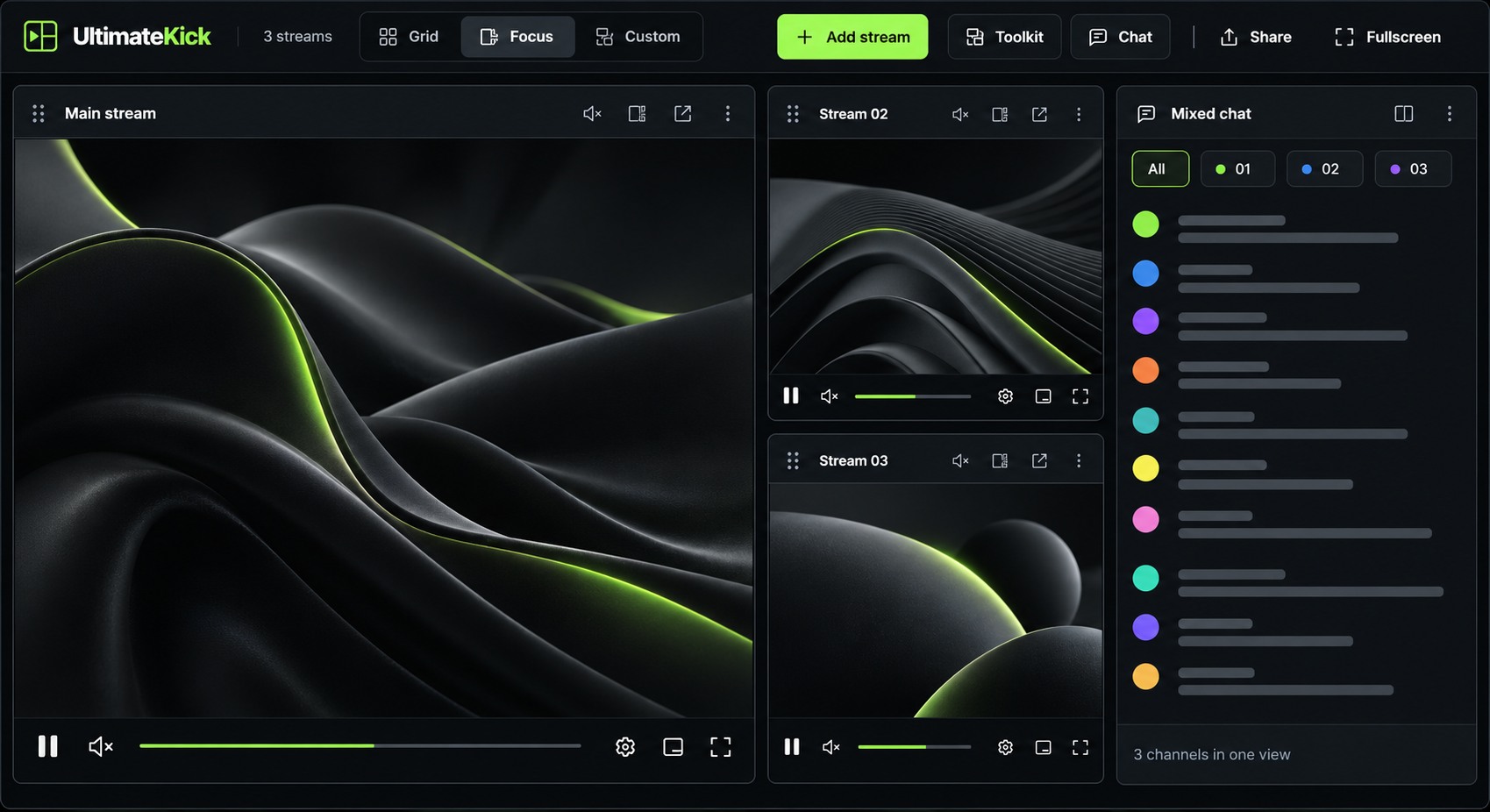Enable theater mode on Stream 03
Screen dimensions: 1490x812
pos(1043,747)
